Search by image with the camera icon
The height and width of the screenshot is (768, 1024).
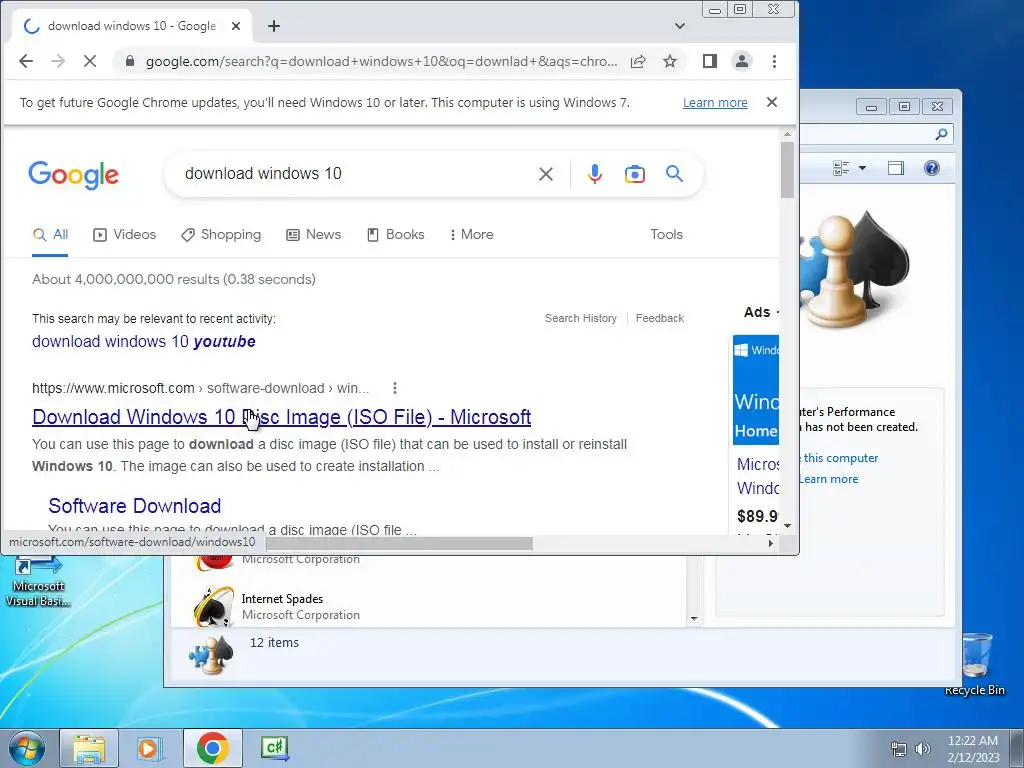tap(635, 174)
